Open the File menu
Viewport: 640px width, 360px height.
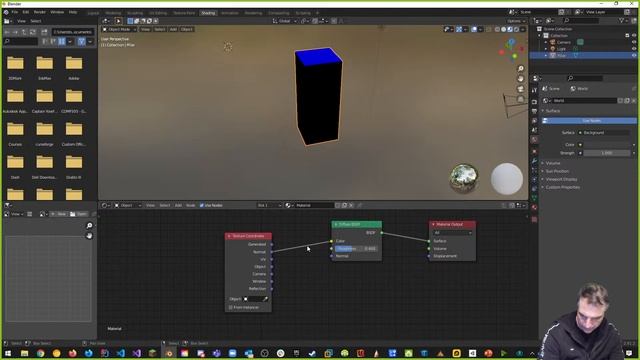15,12
